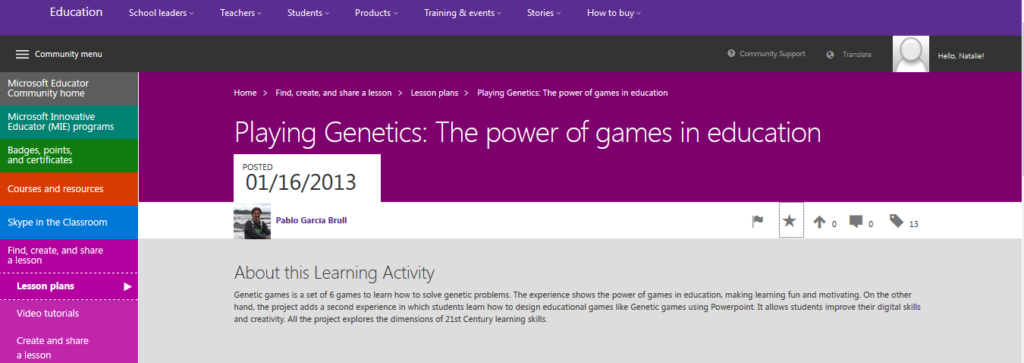
Task: Favorite the lesson with the star icon
Action: tap(790, 221)
